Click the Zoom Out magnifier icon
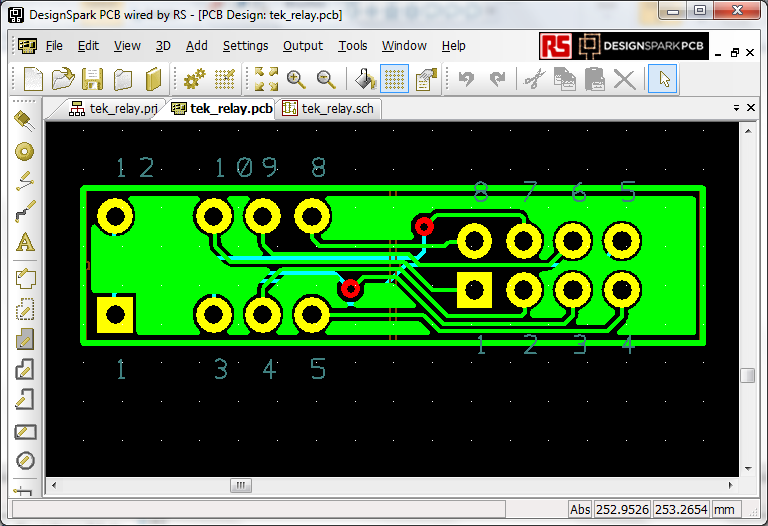 coord(326,79)
